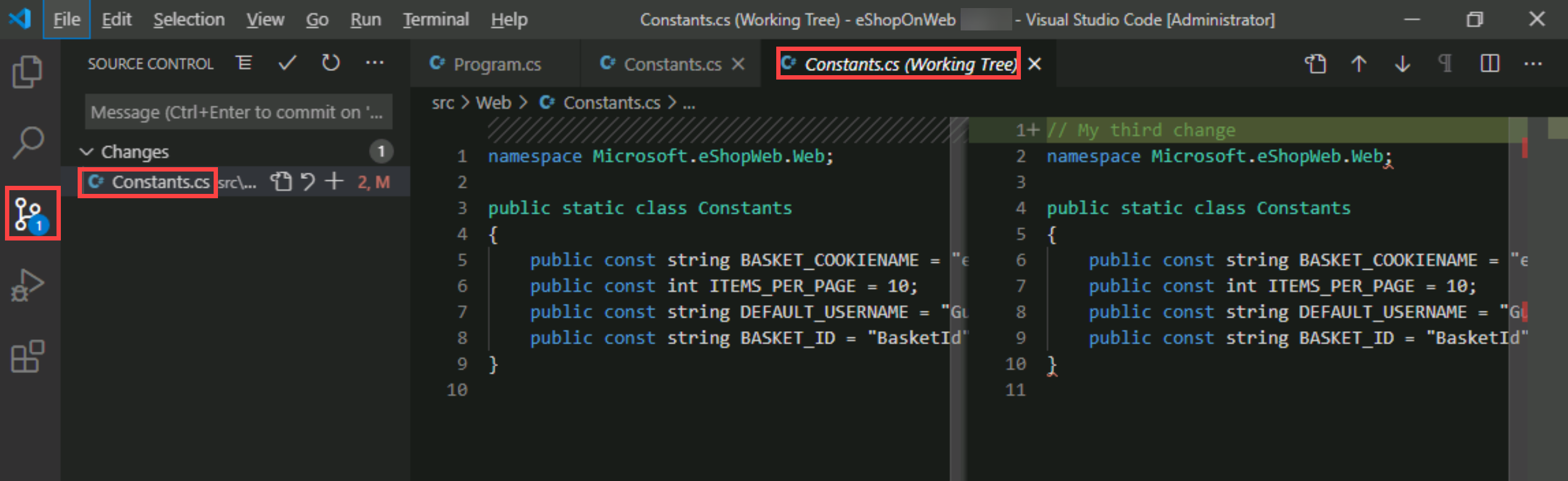Open the Terminal menu
The image size is (1568, 481).
point(436,20)
